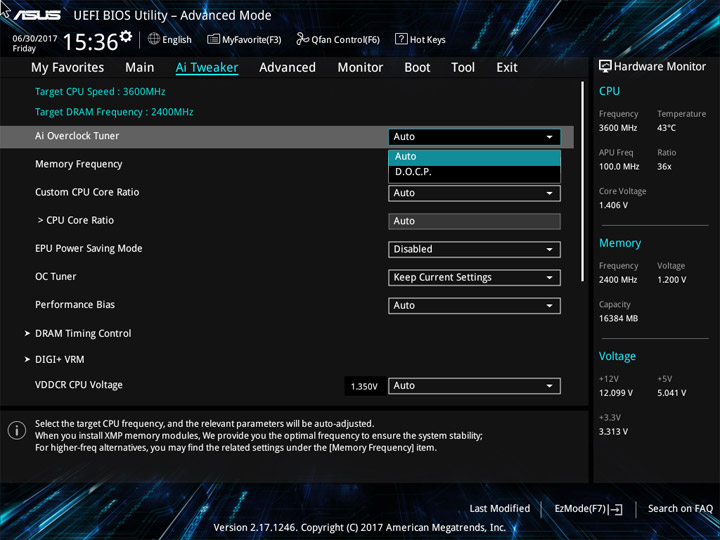The width and height of the screenshot is (720, 540).
Task: Click the Qfan Control fan icon
Action: tap(302, 39)
